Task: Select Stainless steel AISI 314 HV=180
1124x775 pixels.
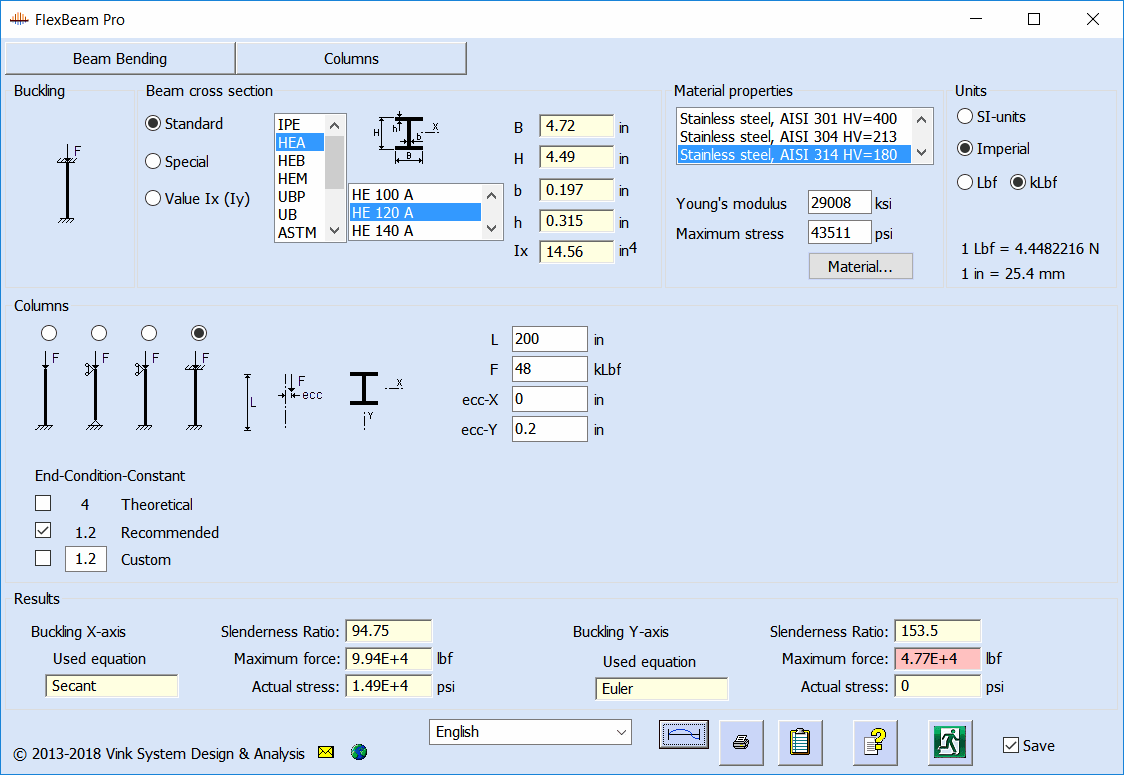Action: pos(794,154)
